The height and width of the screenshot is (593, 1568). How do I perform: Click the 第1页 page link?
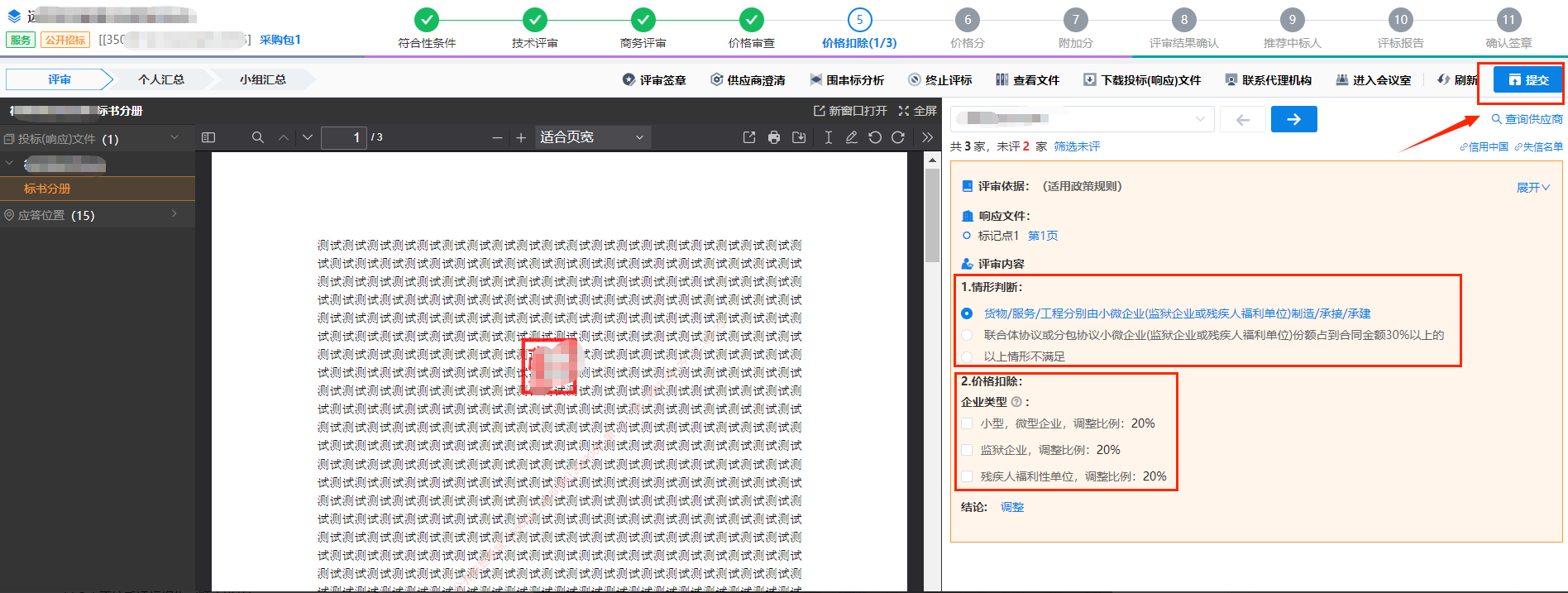pyautogui.click(x=1043, y=236)
